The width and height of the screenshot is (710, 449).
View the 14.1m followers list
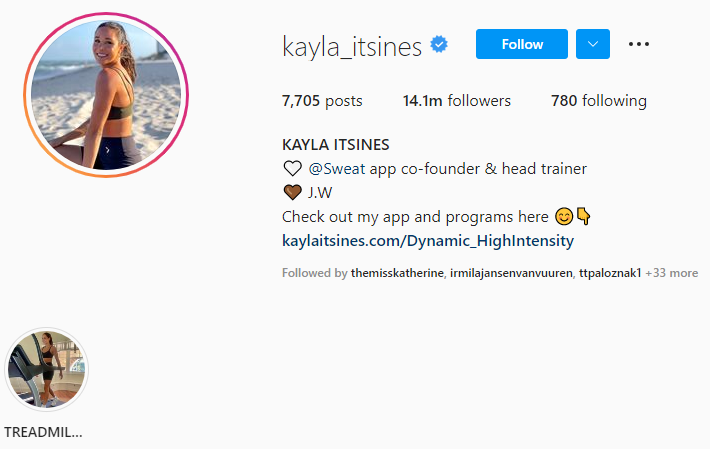tap(456, 100)
